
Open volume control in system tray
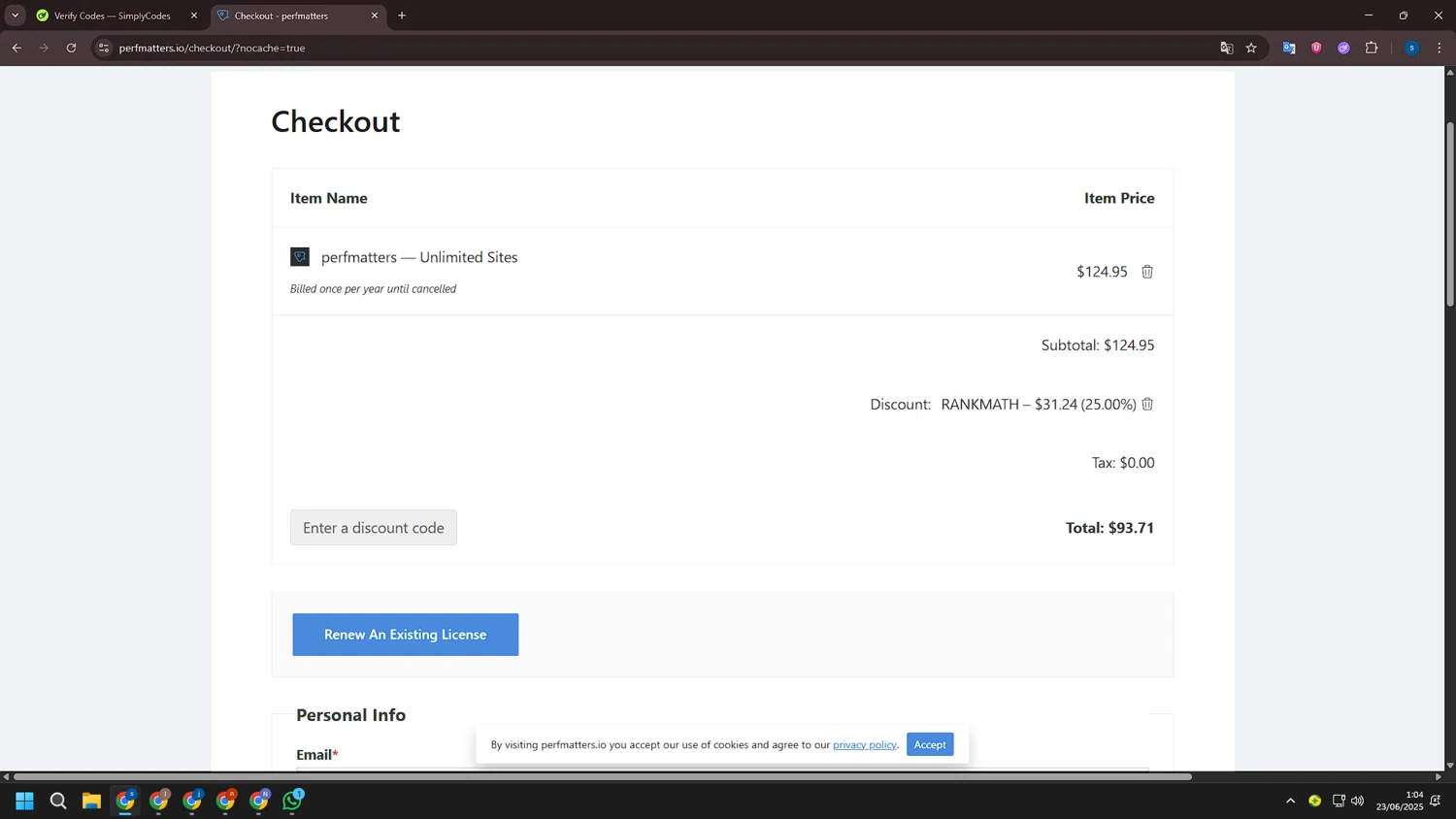pyautogui.click(x=1357, y=801)
